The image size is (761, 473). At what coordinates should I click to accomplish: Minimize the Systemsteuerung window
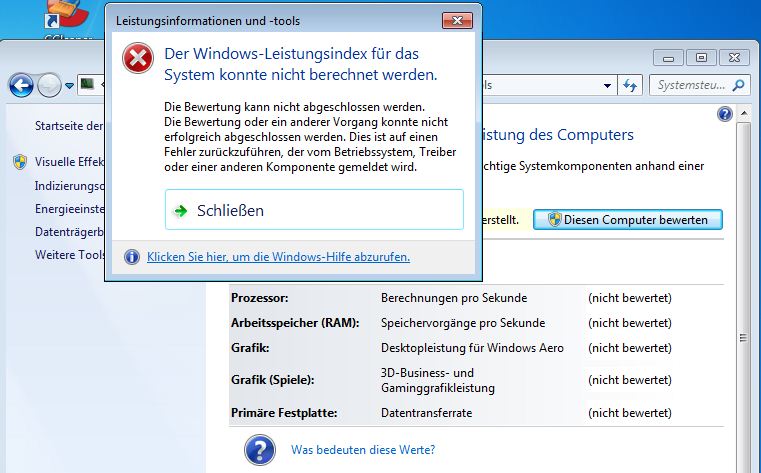[x=668, y=58]
